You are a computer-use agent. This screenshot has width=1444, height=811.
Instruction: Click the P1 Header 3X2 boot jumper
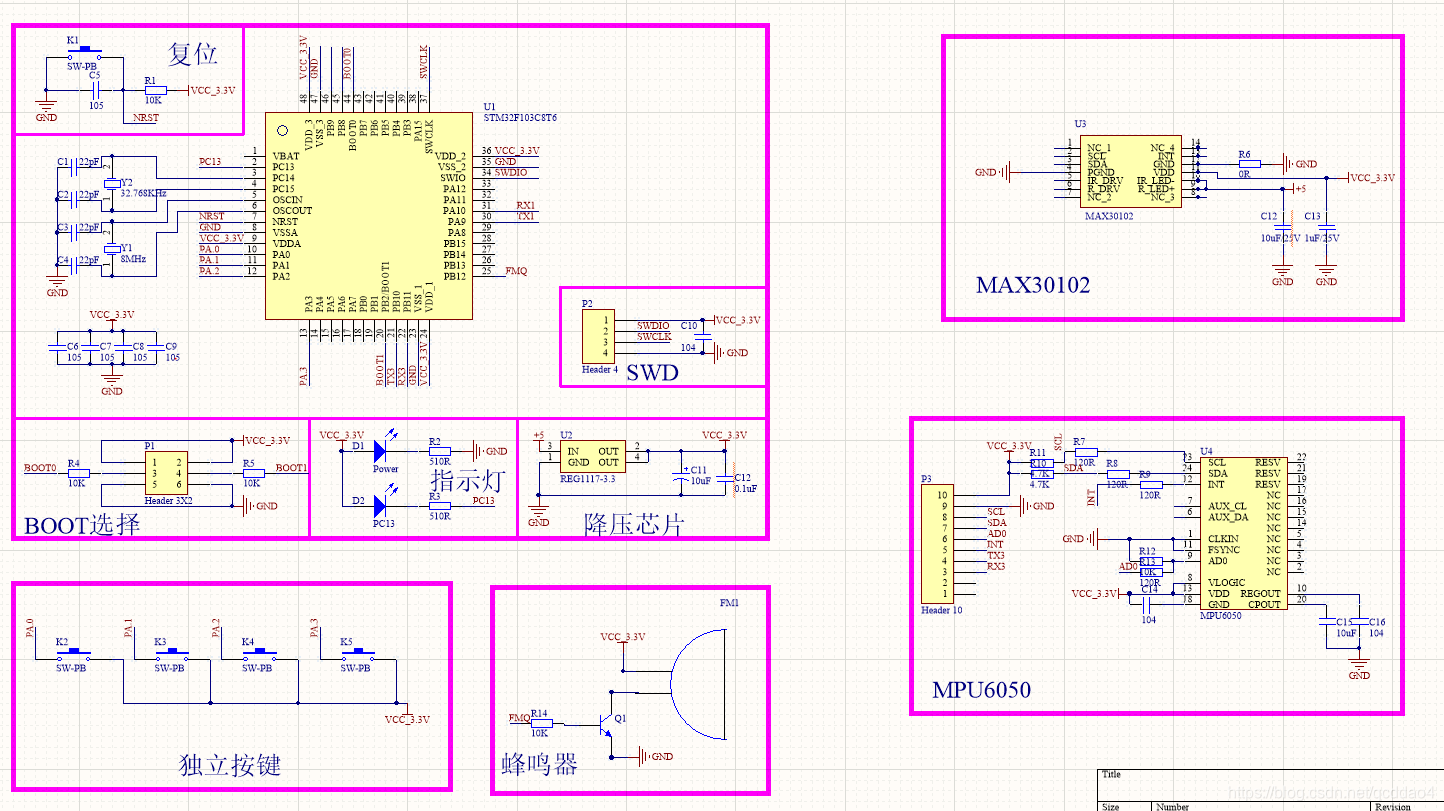coord(166,474)
